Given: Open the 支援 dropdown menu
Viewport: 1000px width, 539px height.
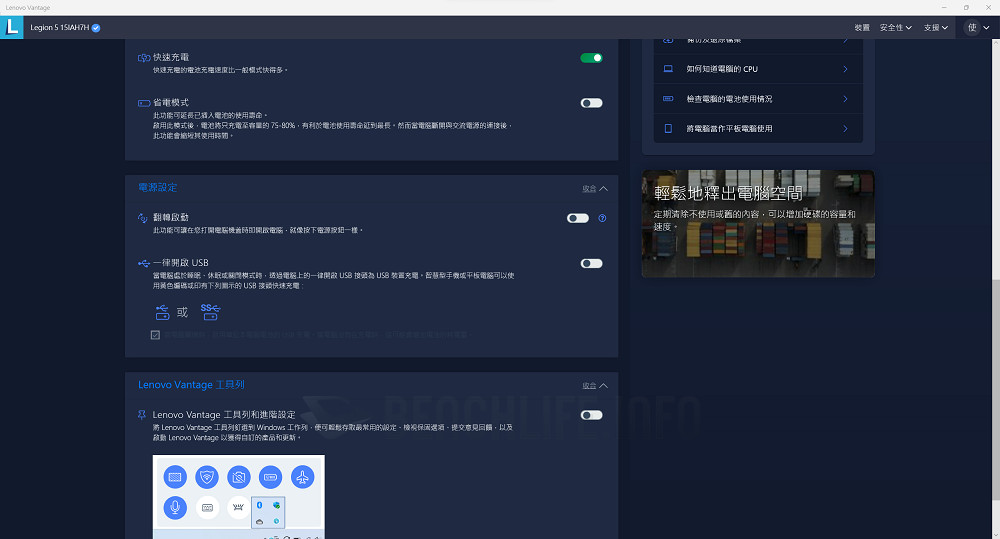Looking at the screenshot, I should pyautogui.click(x=935, y=28).
